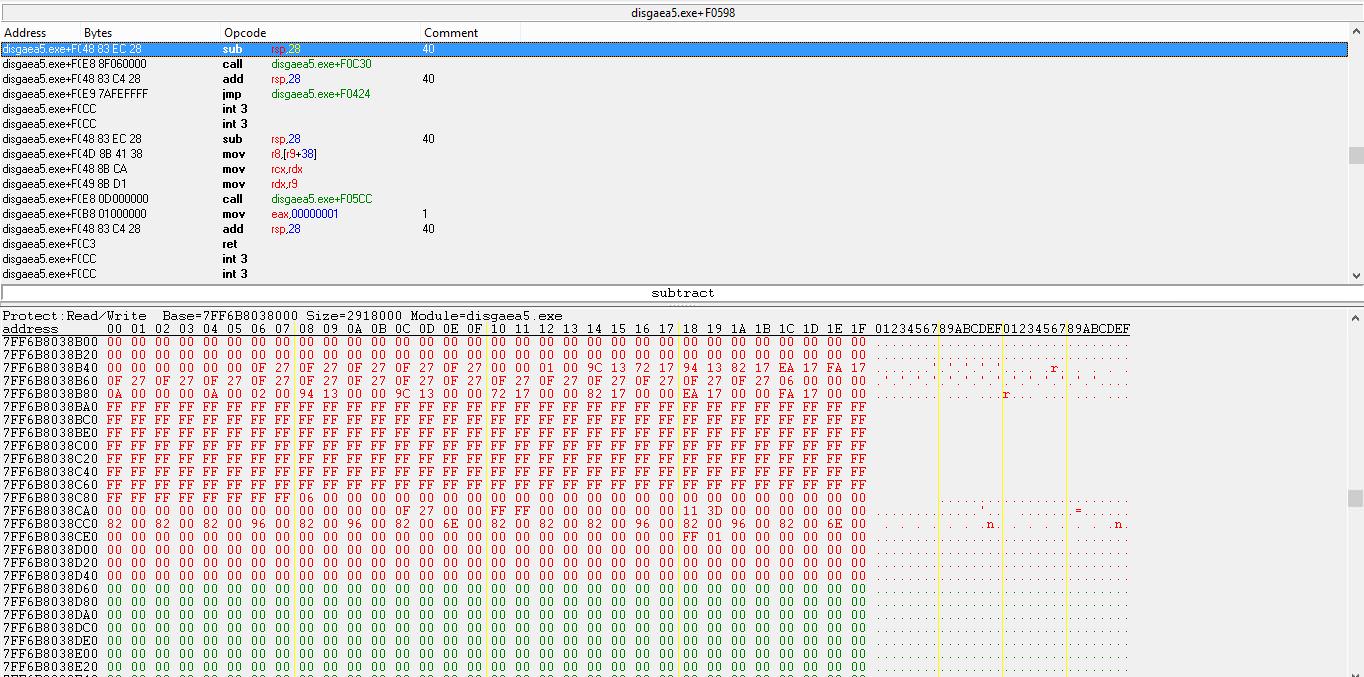Select hex row address 7FF6B8038CC0
The image size is (1364, 677).
pyautogui.click(x=50, y=524)
